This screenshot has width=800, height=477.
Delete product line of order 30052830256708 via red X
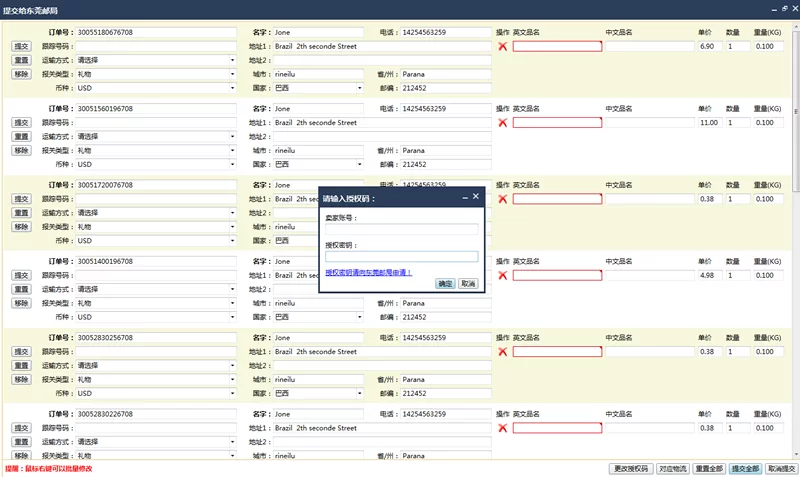[x=502, y=351]
